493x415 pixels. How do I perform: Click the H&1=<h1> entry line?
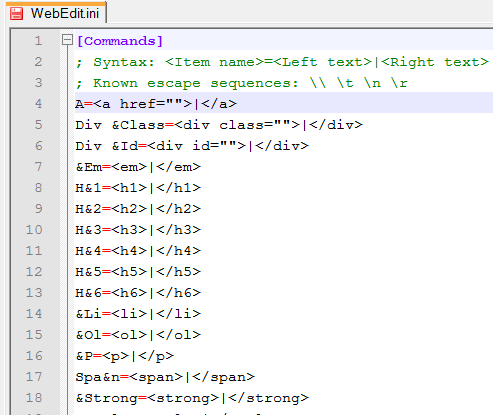coord(138,188)
